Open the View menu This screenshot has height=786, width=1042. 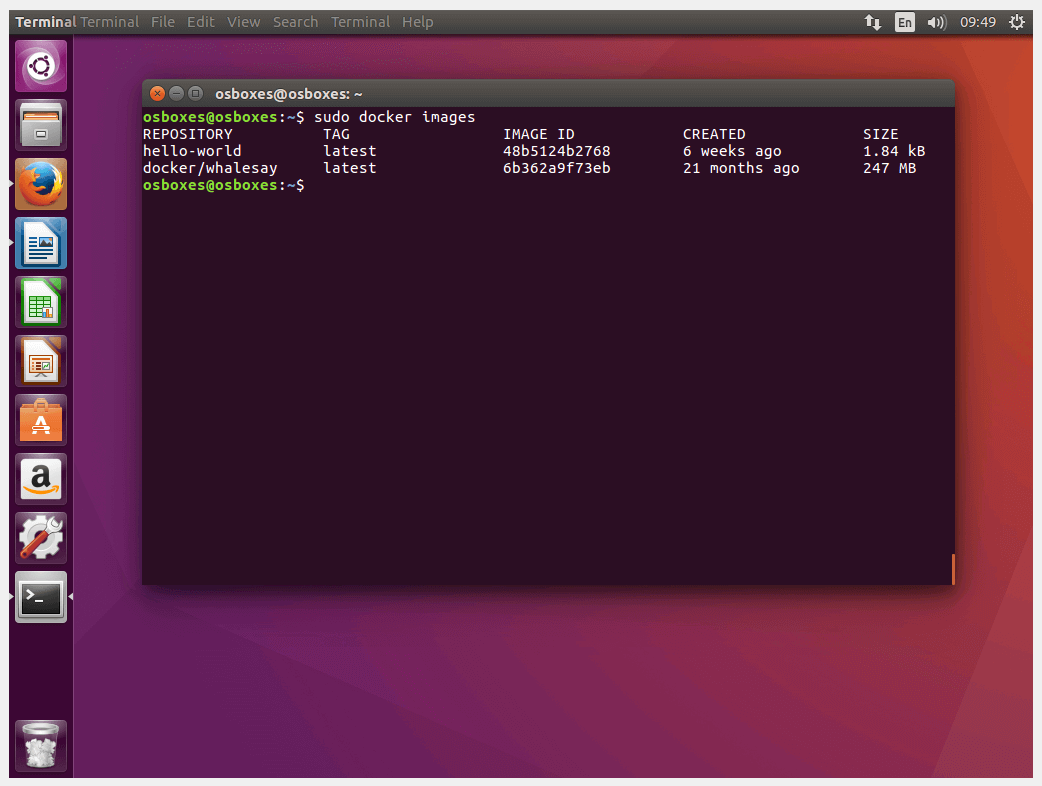point(243,22)
